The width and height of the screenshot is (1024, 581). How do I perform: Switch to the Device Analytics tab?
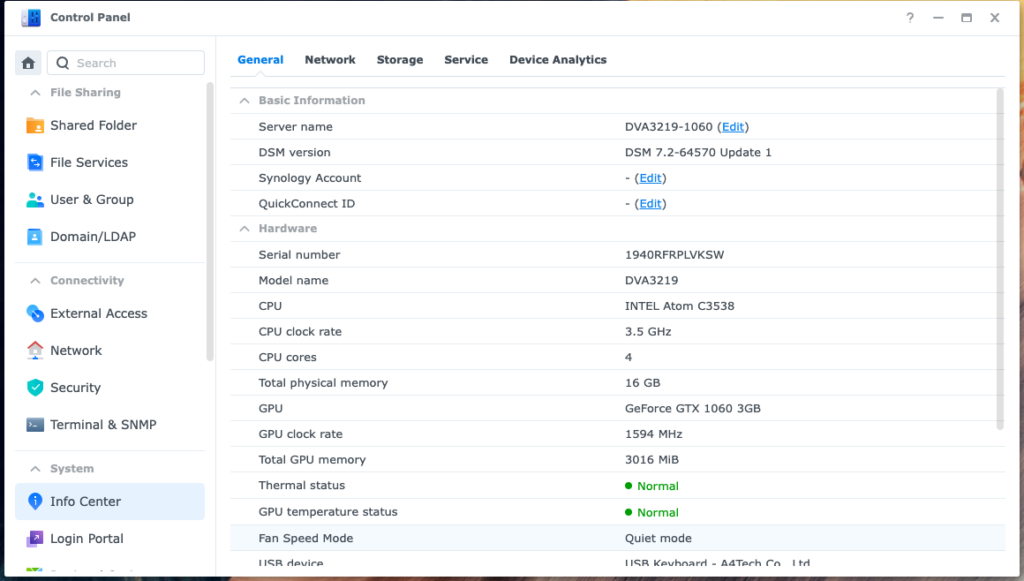coord(557,60)
